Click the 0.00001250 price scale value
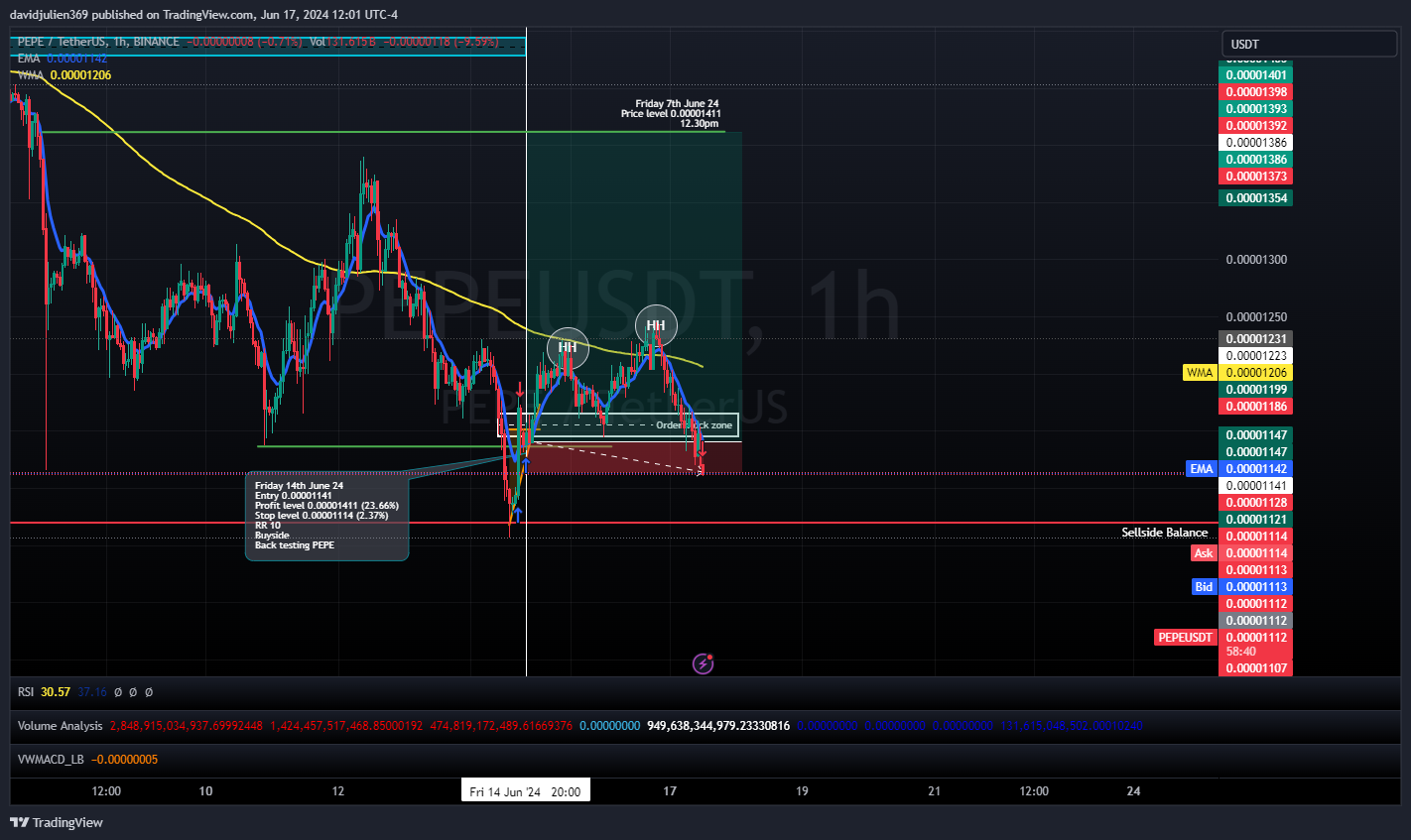Image resolution: width=1411 pixels, height=840 pixels. click(1256, 317)
